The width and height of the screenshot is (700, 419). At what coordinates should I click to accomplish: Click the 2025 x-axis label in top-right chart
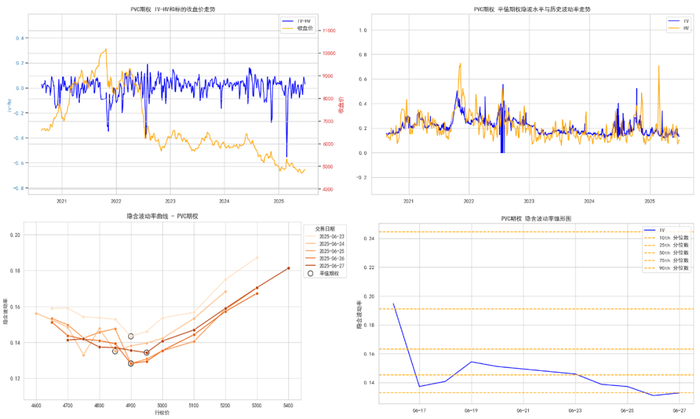tap(650, 201)
